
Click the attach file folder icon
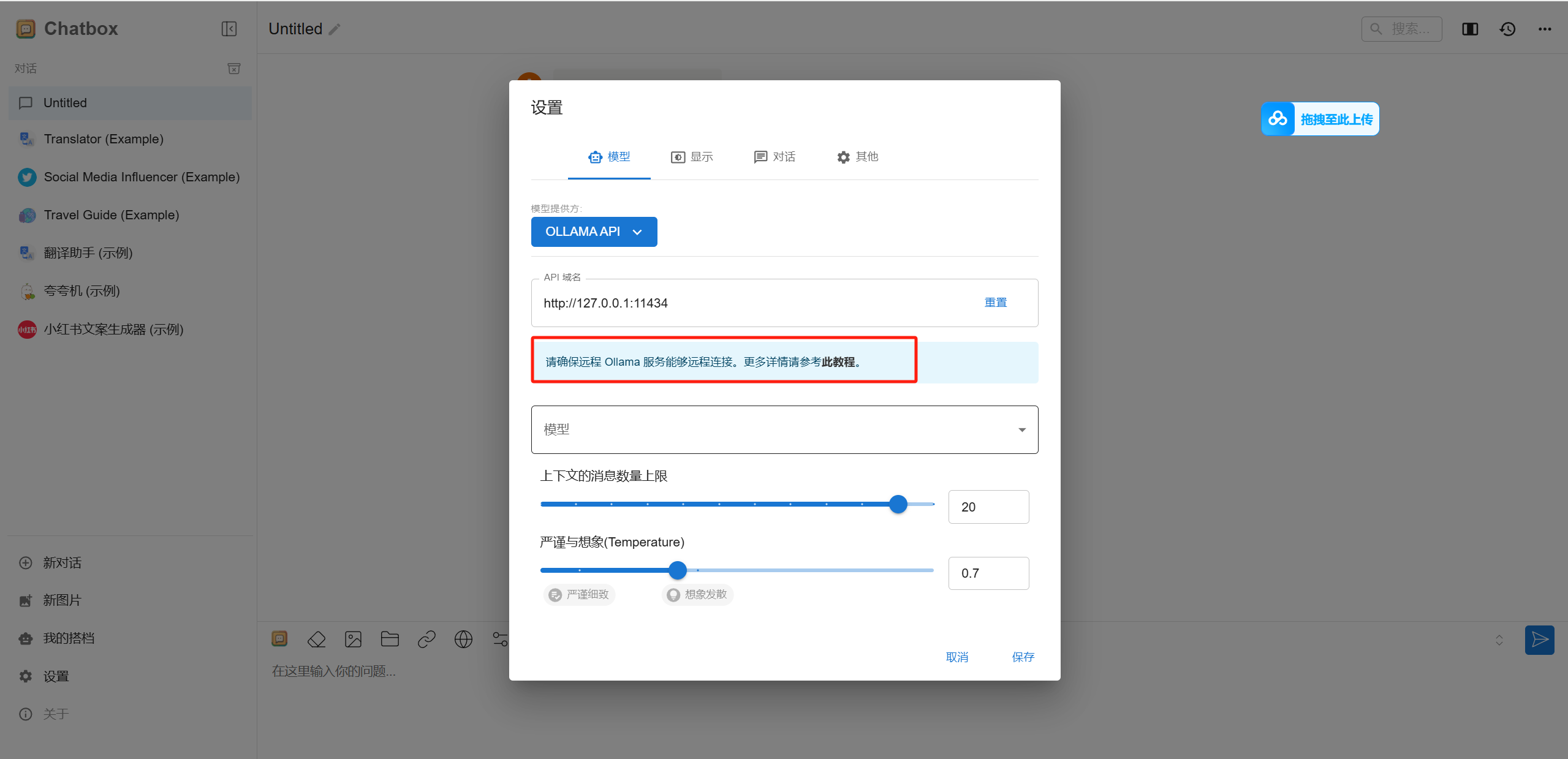(390, 640)
